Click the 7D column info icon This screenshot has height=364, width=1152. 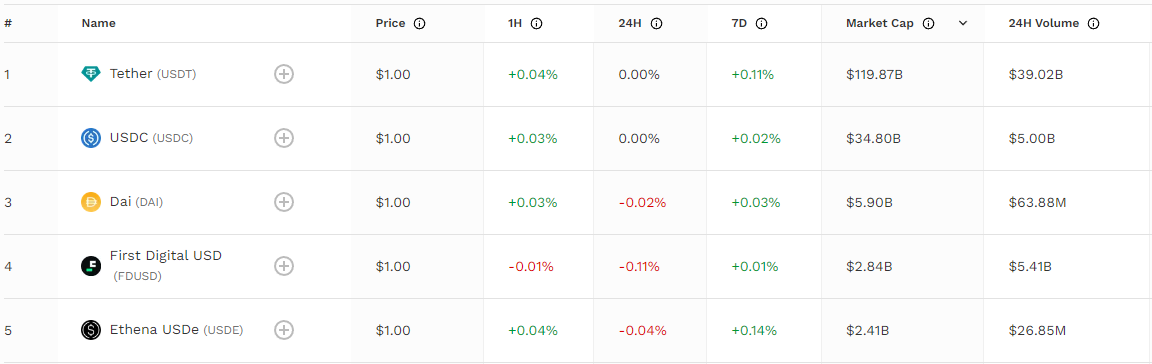point(761,24)
